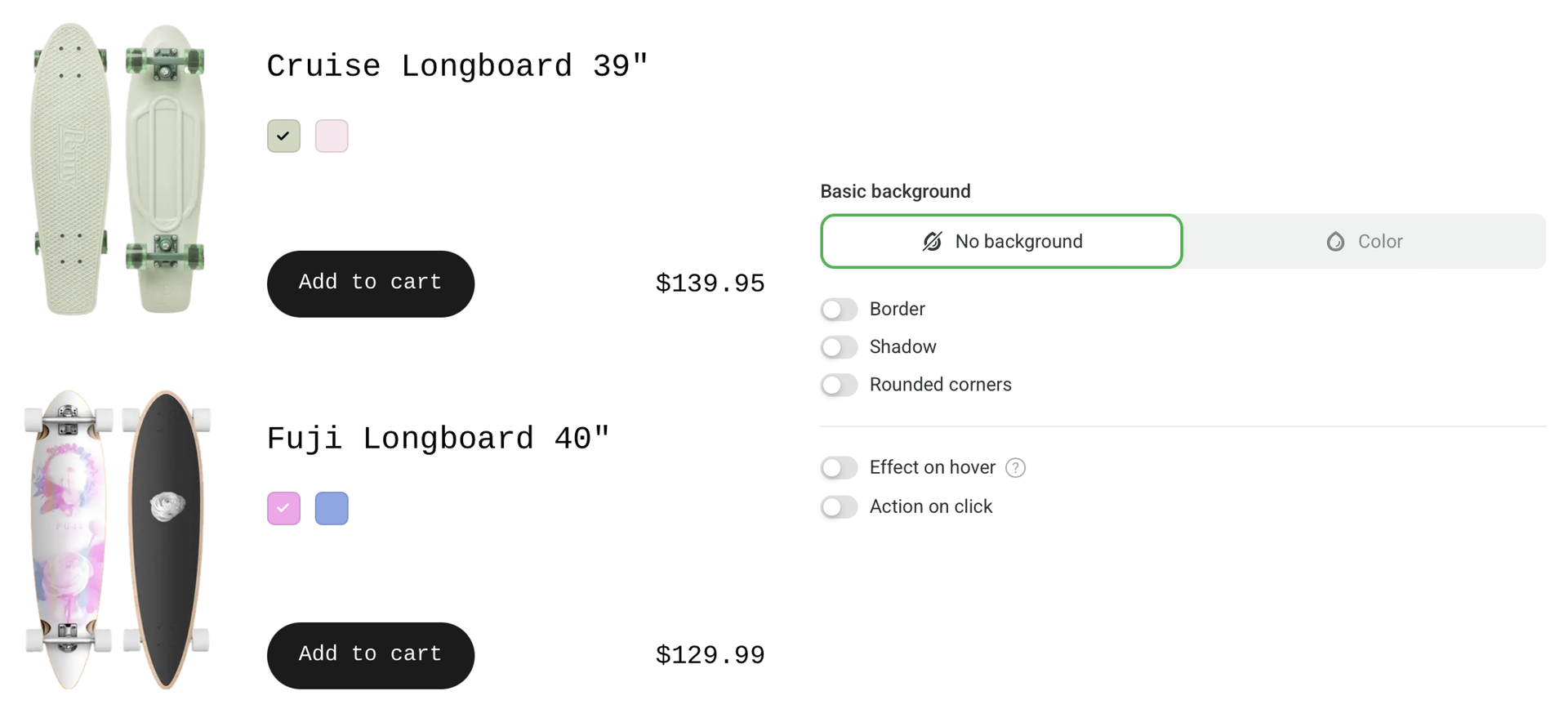Toggle Action on click switch
The width and height of the screenshot is (1568, 709).
[839, 507]
